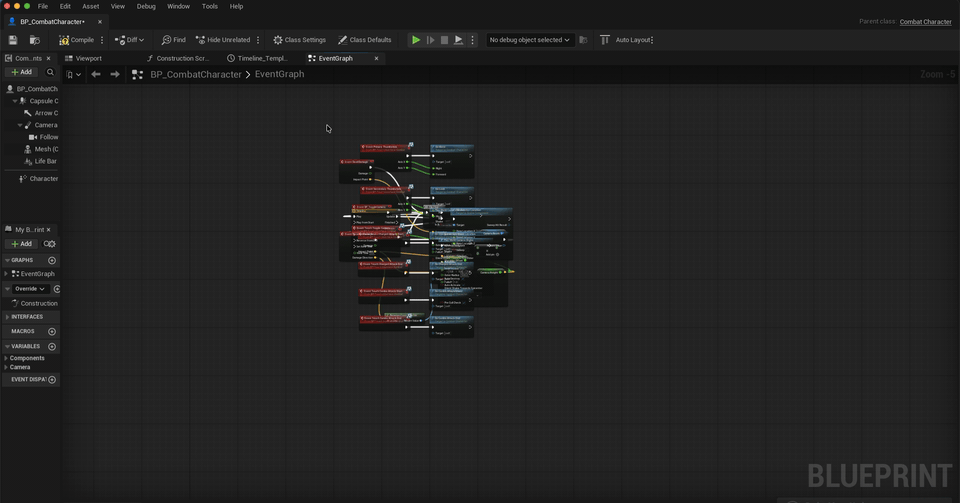Image resolution: width=960 pixels, height=503 pixels.
Task: Add a new graph with plus icon
Action: [x=52, y=260]
